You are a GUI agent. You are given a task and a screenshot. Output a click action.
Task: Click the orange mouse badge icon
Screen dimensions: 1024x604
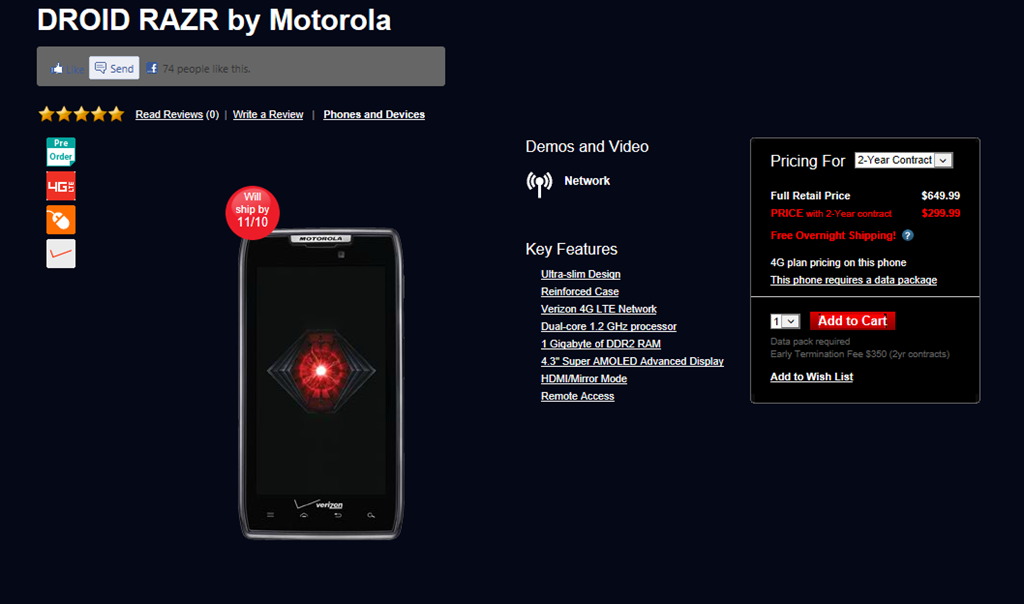(x=61, y=220)
